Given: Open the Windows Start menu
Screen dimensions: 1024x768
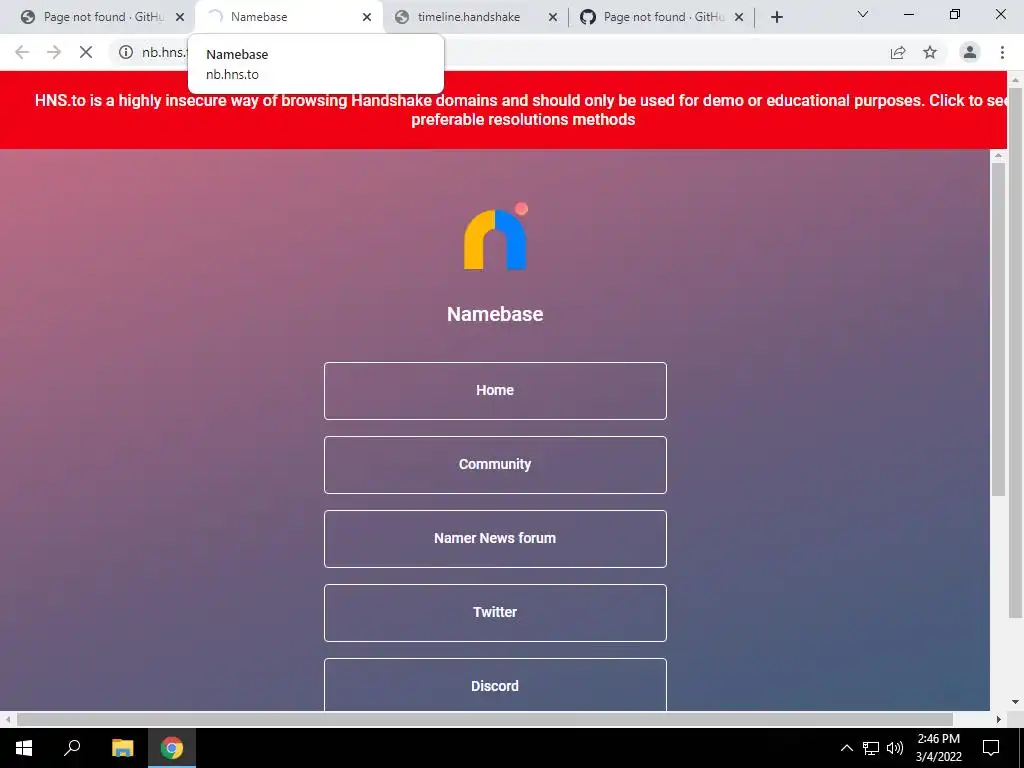Looking at the screenshot, I should click(24, 748).
